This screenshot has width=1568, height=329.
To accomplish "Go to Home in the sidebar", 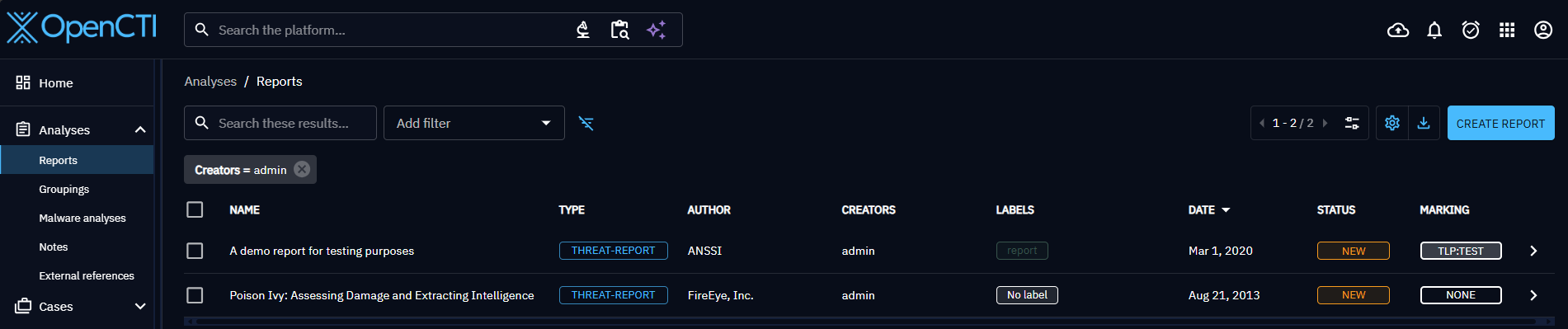I will point(77,82).
